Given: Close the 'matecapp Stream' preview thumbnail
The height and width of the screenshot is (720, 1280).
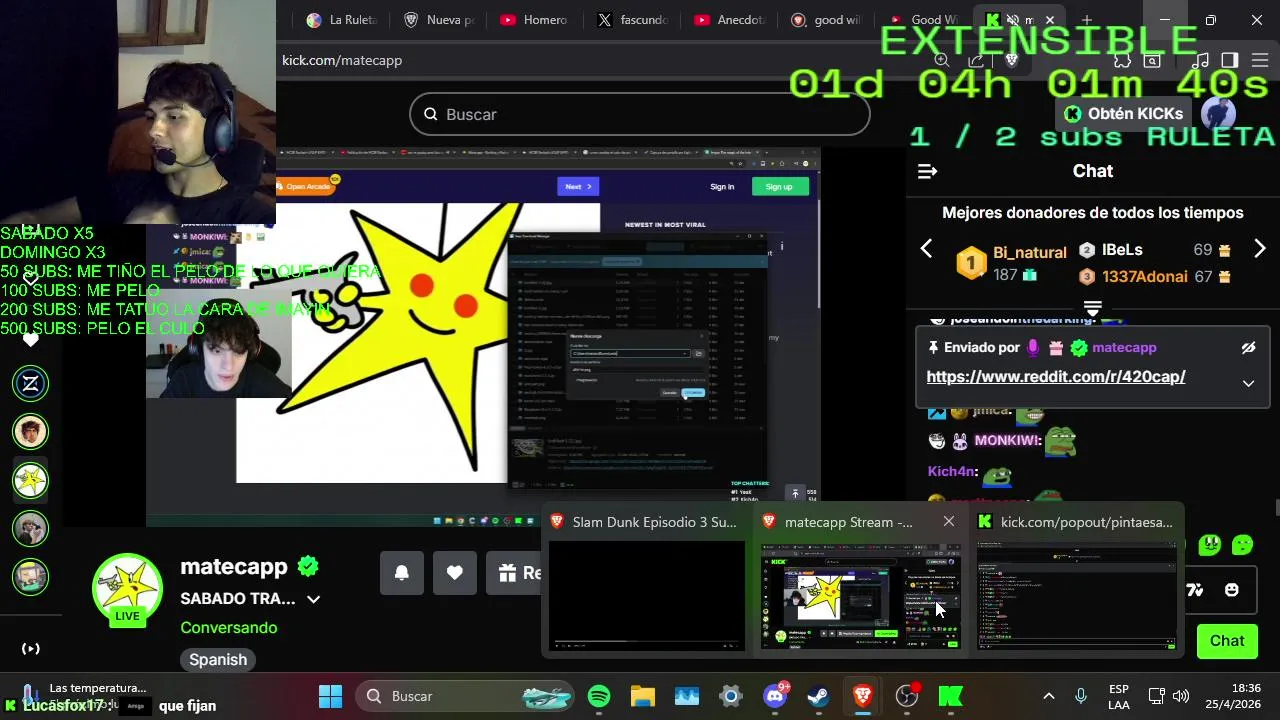Looking at the screenshot, I should 948,521.
